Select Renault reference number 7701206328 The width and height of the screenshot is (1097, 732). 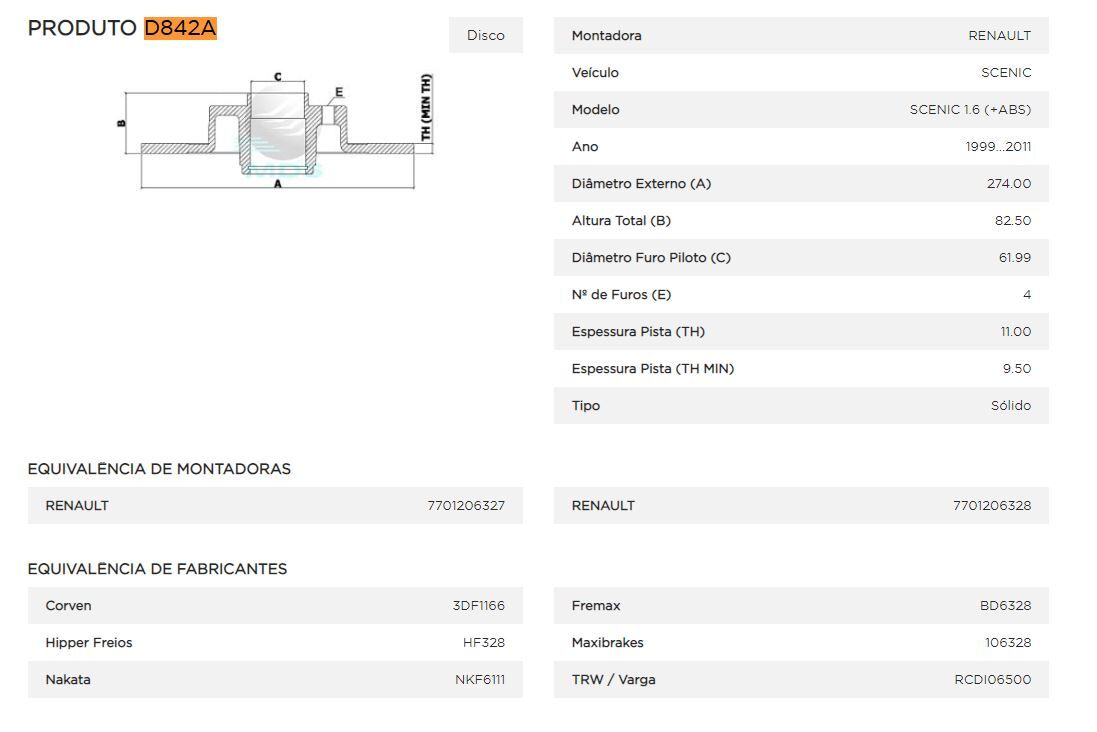click(x=991, y=506)
